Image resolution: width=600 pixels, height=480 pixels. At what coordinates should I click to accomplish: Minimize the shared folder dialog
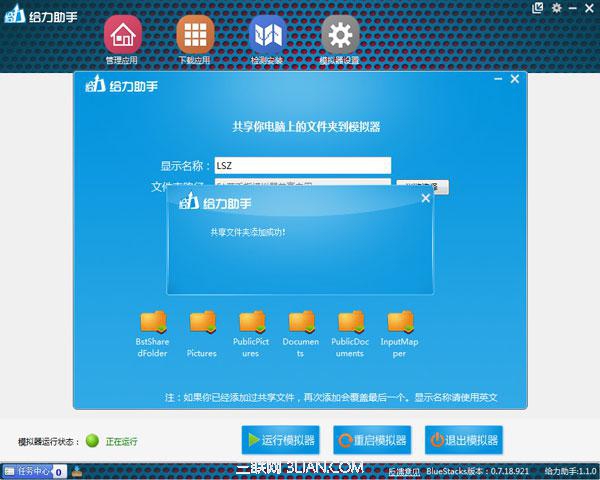click(498, 79)
